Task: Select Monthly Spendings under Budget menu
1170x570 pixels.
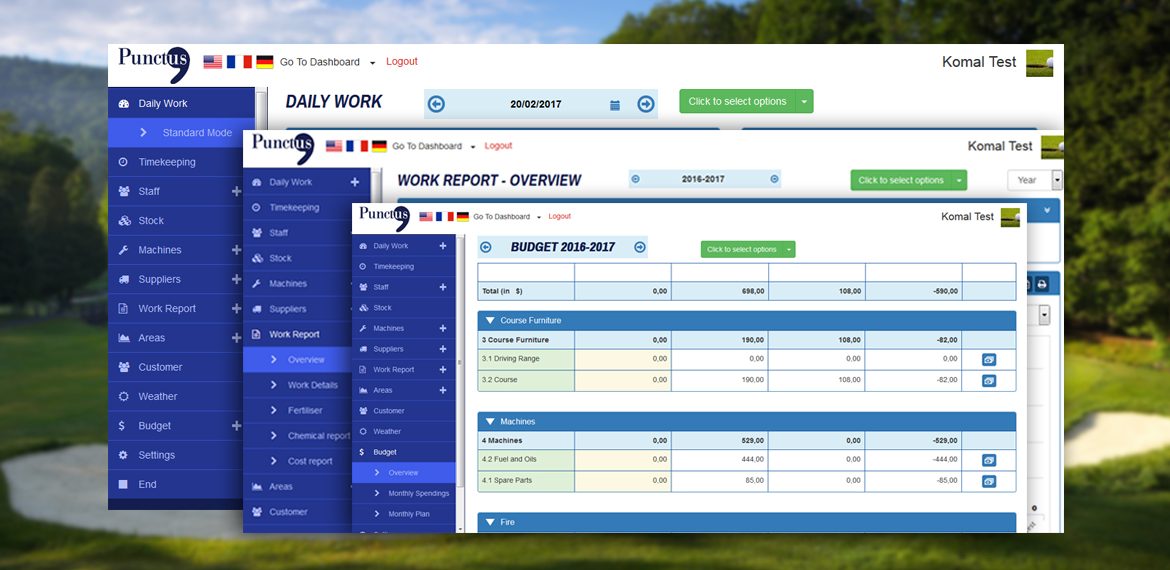Action: 418,493
